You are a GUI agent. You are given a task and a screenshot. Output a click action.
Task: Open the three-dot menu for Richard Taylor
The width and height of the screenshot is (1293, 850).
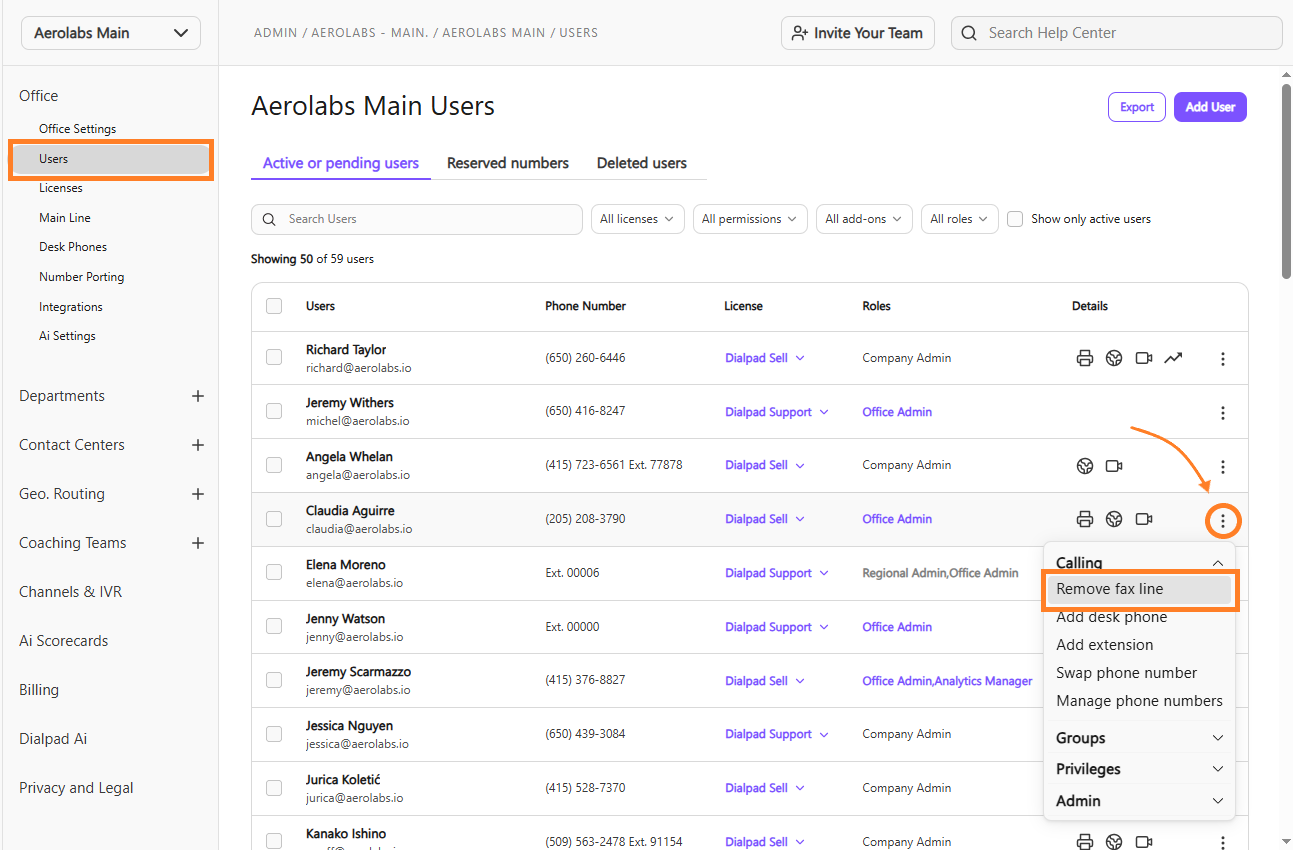click(1222, 358)
